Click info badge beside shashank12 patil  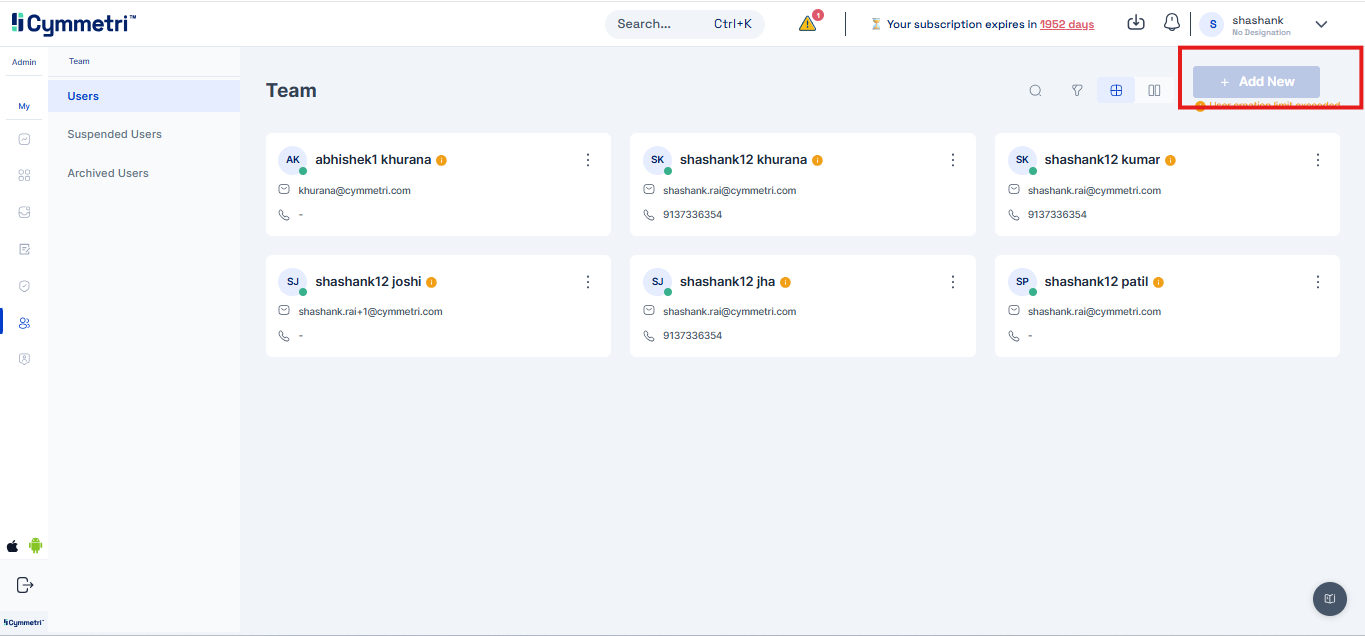(1158, 282)
